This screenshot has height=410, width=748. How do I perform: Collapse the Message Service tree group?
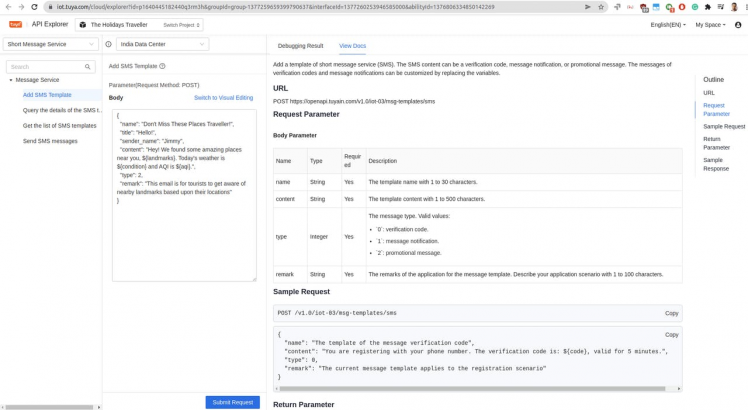click(11, 80)
